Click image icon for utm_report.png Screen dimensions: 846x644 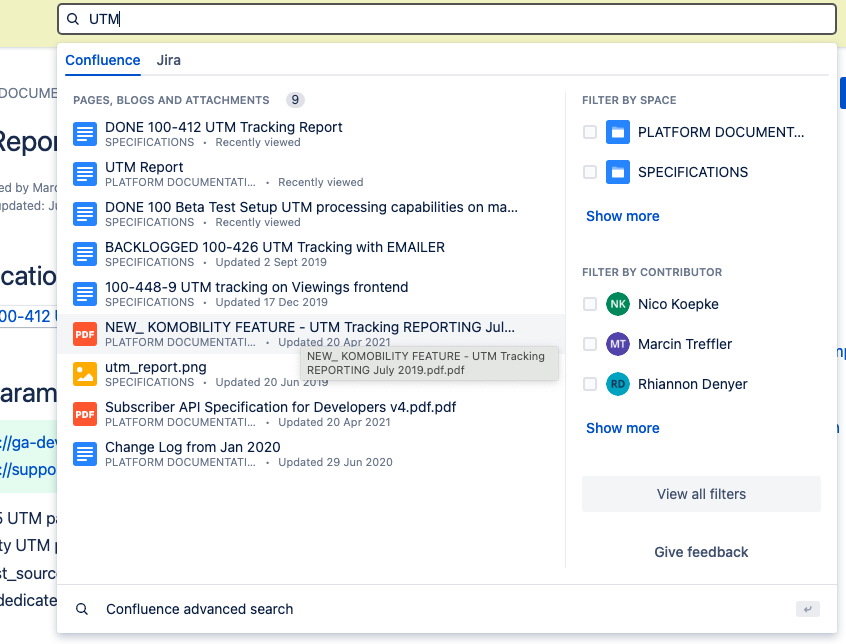(x=85, y=374)
